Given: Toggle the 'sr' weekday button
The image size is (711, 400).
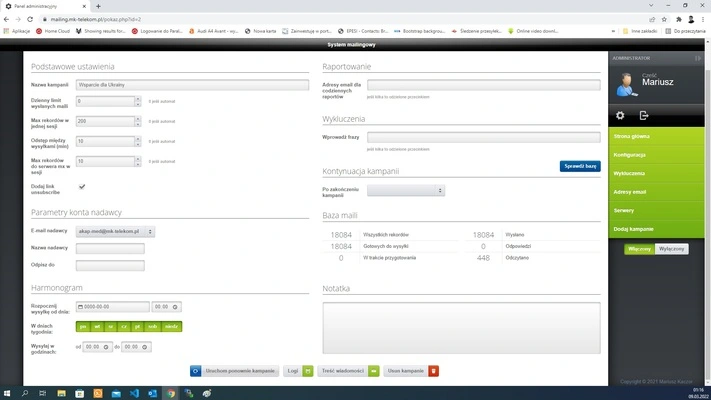Looking at the screenshot, I should click(111, 327).
